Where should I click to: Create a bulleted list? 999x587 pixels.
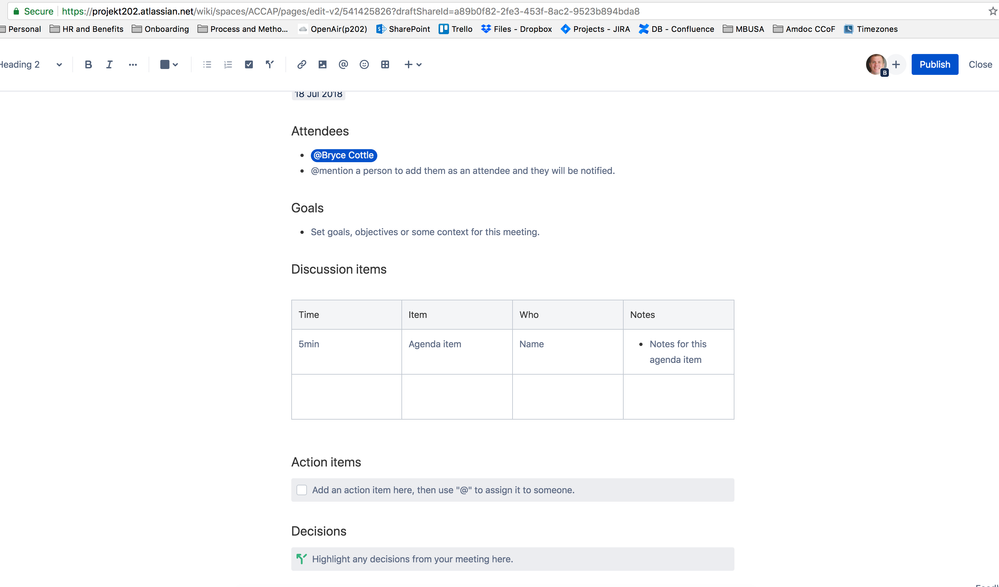(207, 64)
